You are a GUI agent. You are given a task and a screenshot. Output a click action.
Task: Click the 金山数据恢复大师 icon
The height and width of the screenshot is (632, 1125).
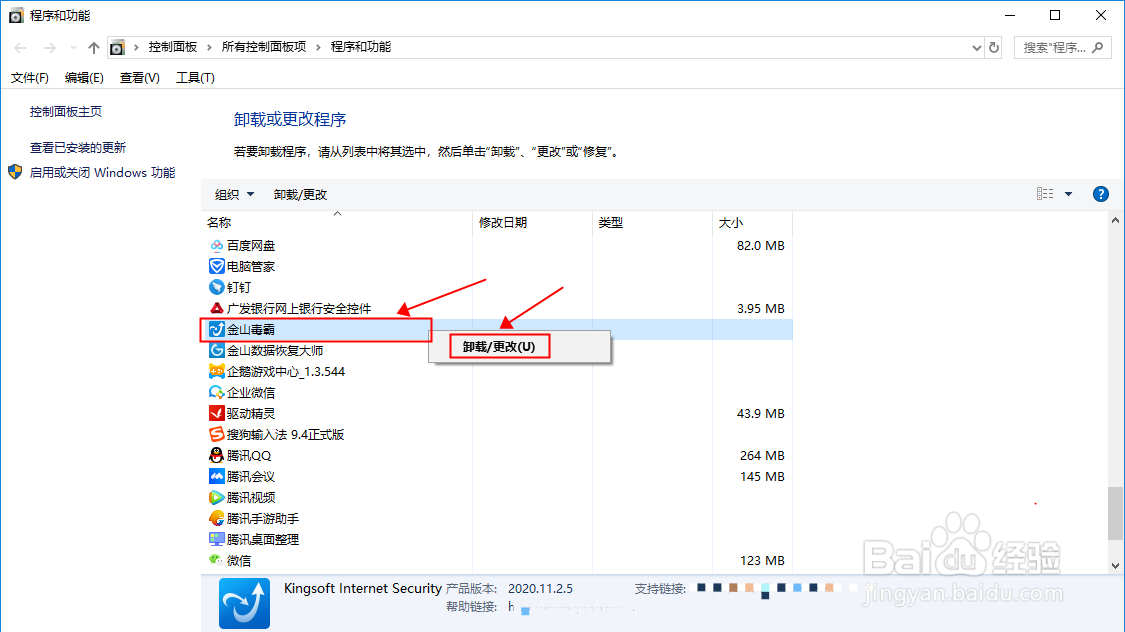(x=217, y=350)
